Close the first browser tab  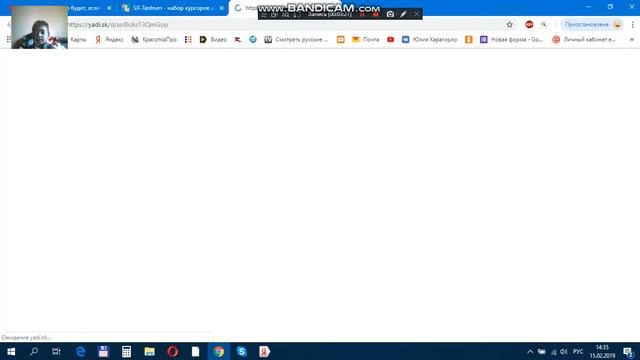pos(109,8)
